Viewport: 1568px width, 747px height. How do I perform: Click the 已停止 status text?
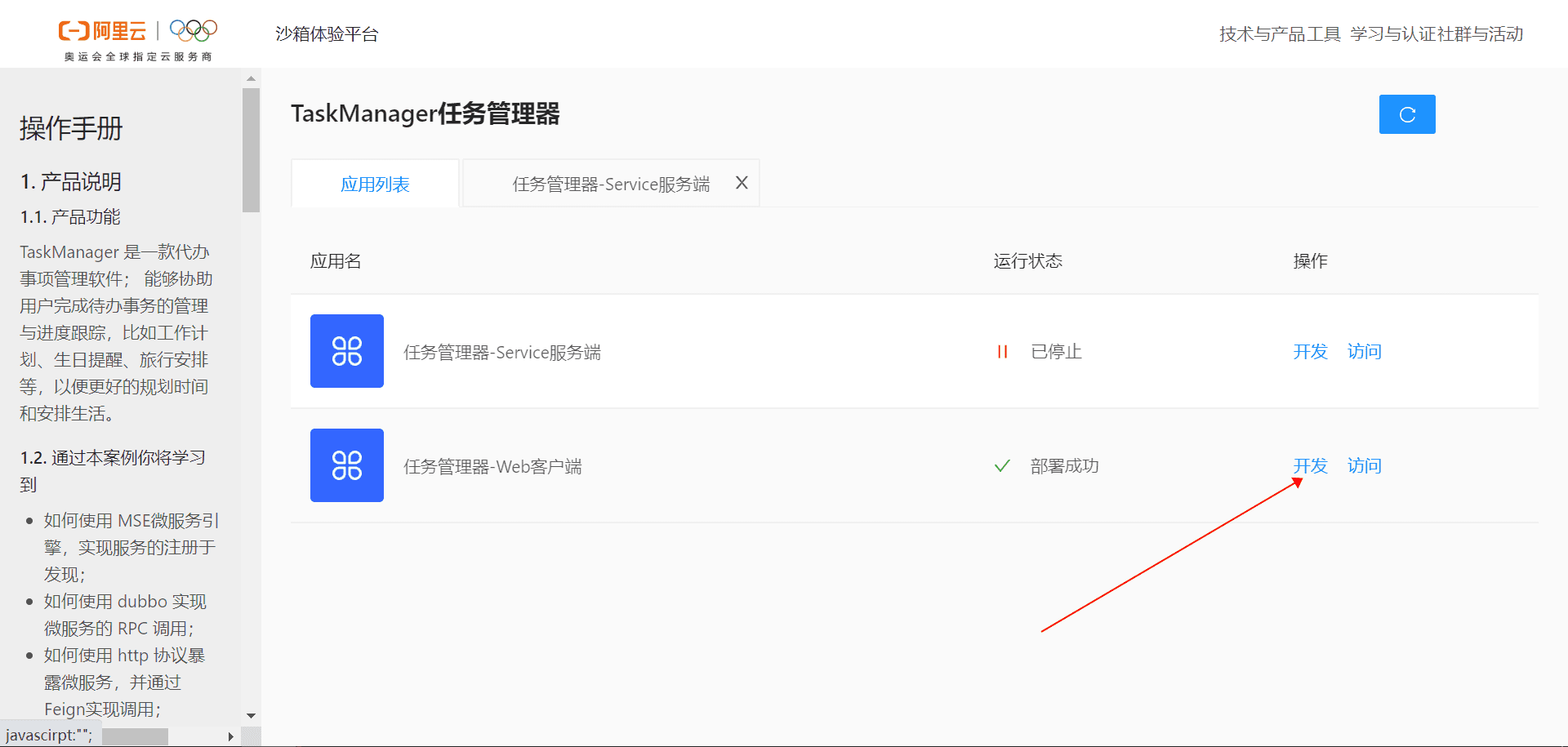coord(1056,352)
